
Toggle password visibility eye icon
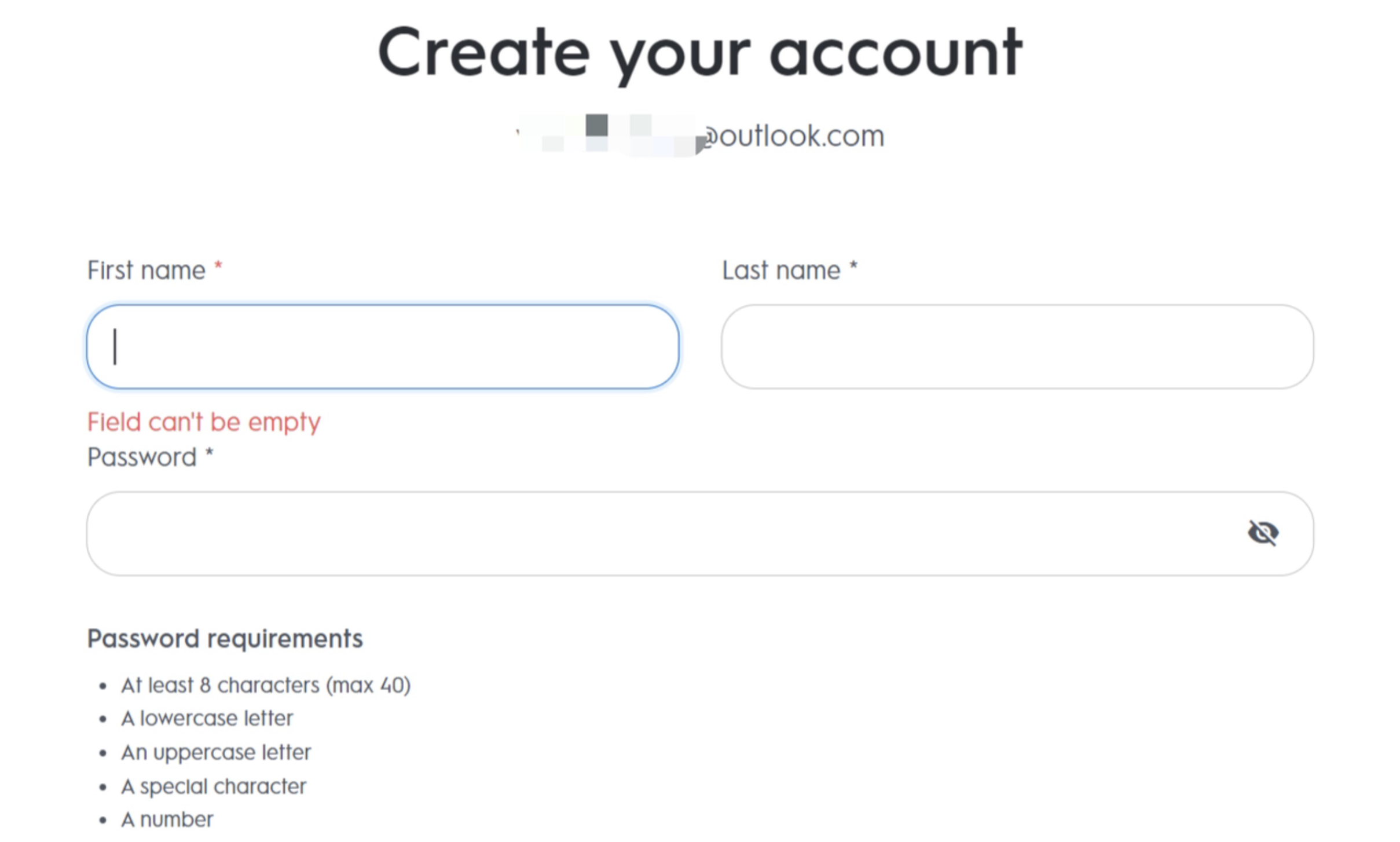(1262, 533)
